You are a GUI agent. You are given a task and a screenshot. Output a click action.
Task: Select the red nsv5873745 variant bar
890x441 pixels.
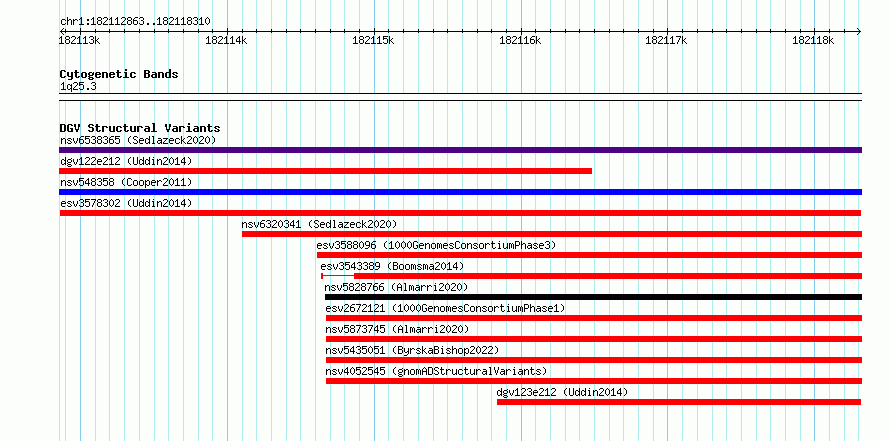coord(594,339)
